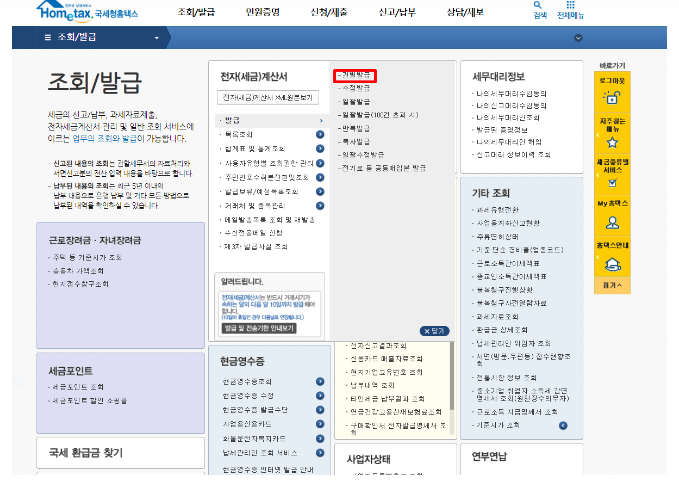Click arrow icon next to 화물운전자복지카드
Viewport: 679px width, 483px height.
pos(320,439)
